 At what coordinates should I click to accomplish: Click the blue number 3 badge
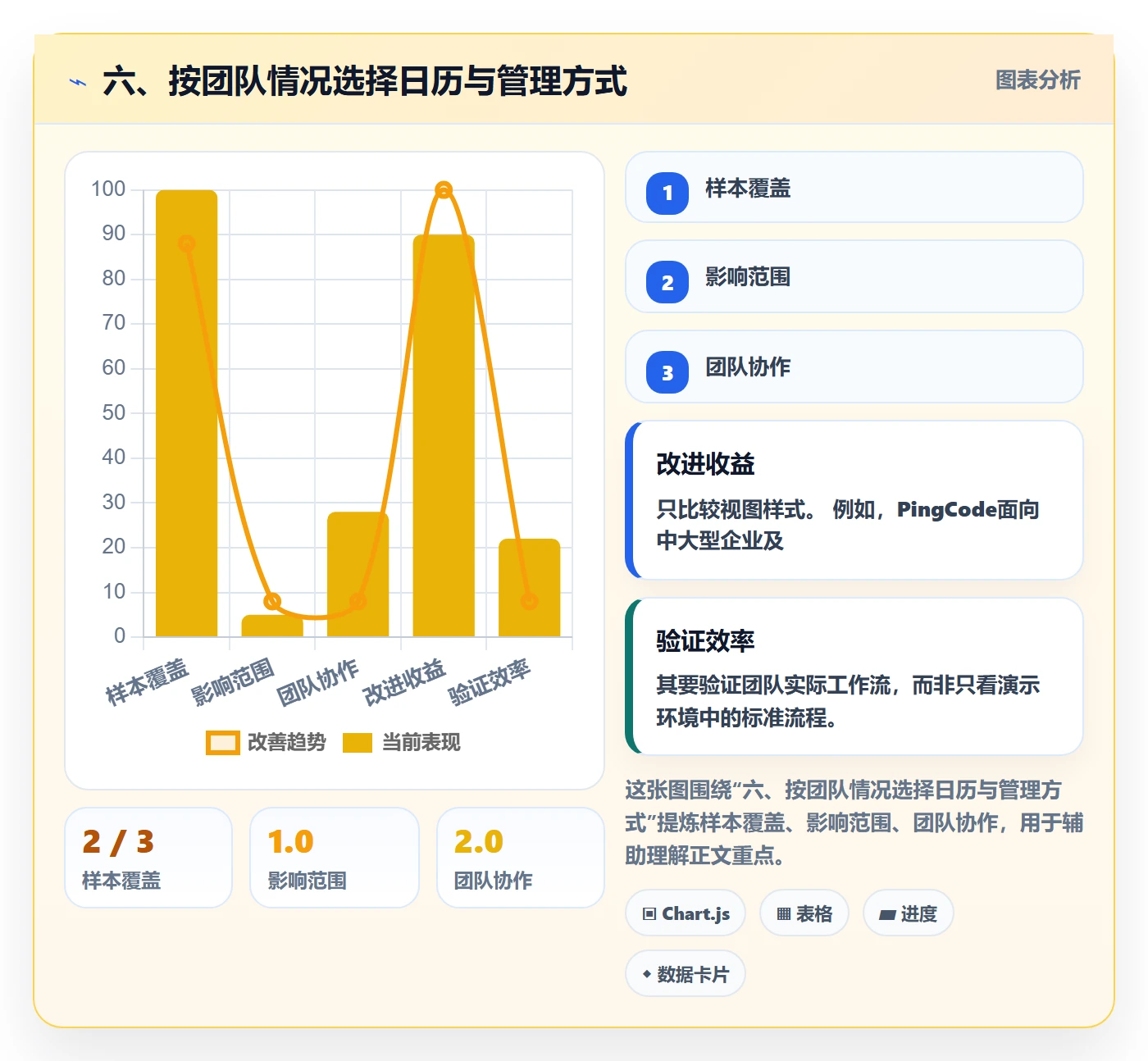(667, 372)
